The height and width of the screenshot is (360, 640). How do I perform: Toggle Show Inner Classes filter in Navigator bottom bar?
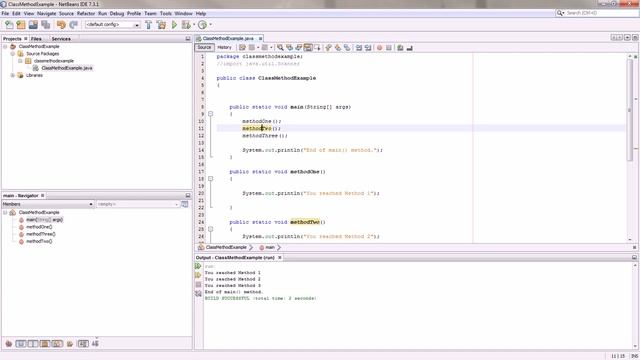57,344
